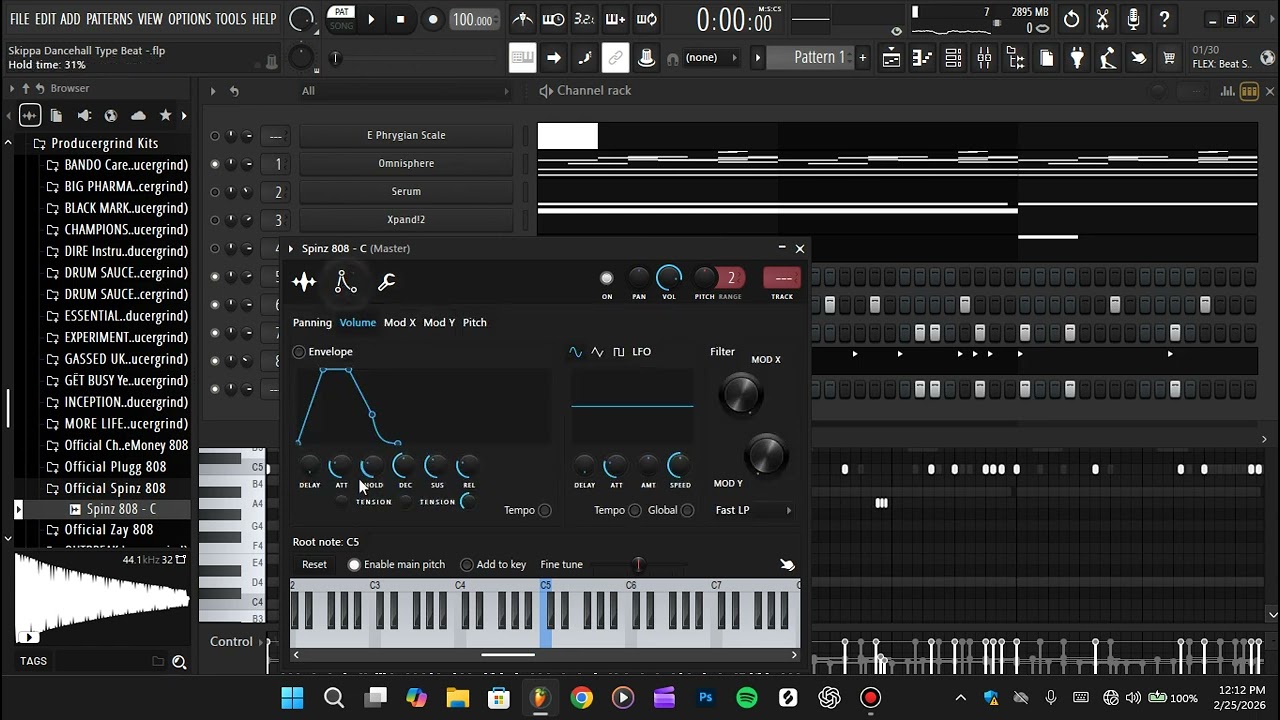Mute the Serum channel
The width and height of the screenshot is (1280, 720).
214,191
